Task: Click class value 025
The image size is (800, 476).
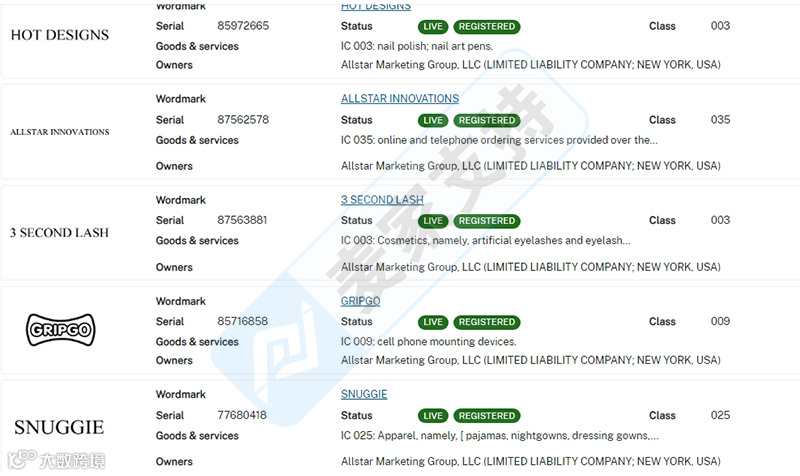Action: [720, 415]
